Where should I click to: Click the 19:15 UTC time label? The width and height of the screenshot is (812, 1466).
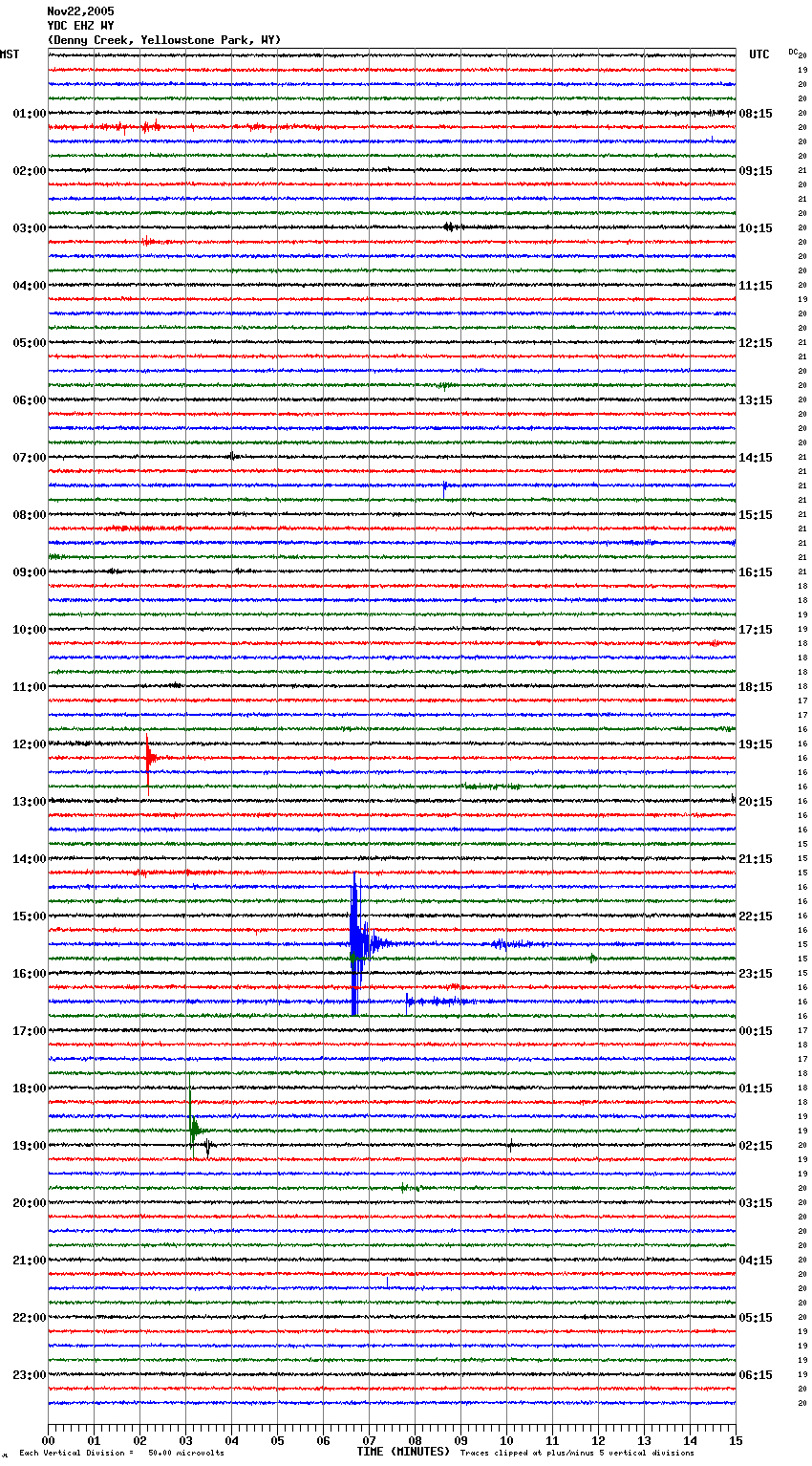(x=756, y=744)
